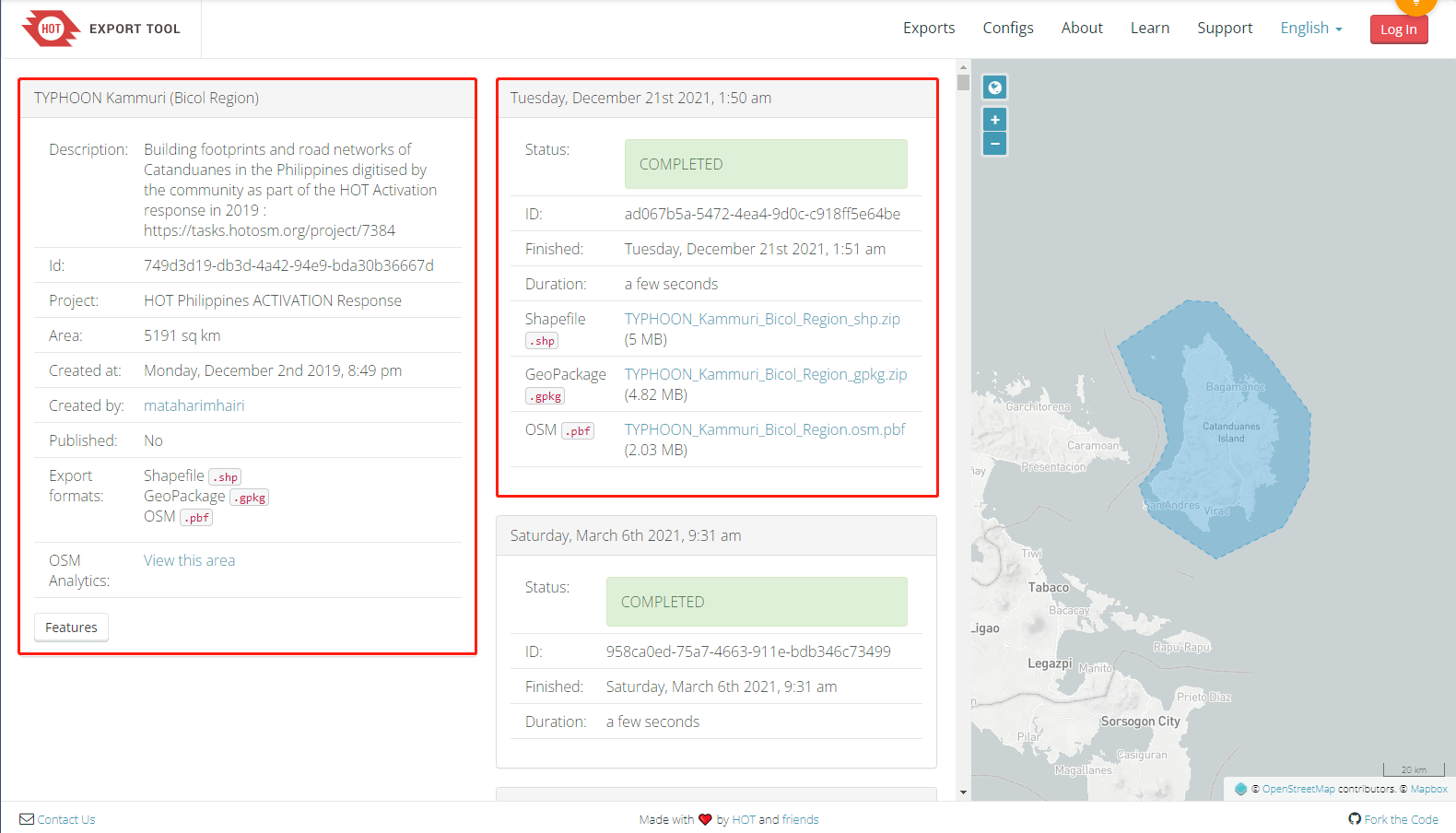Click the GitHub icon by Fork the Code
Viewport: 1456px width, 833px height.
pos(1354,819)
